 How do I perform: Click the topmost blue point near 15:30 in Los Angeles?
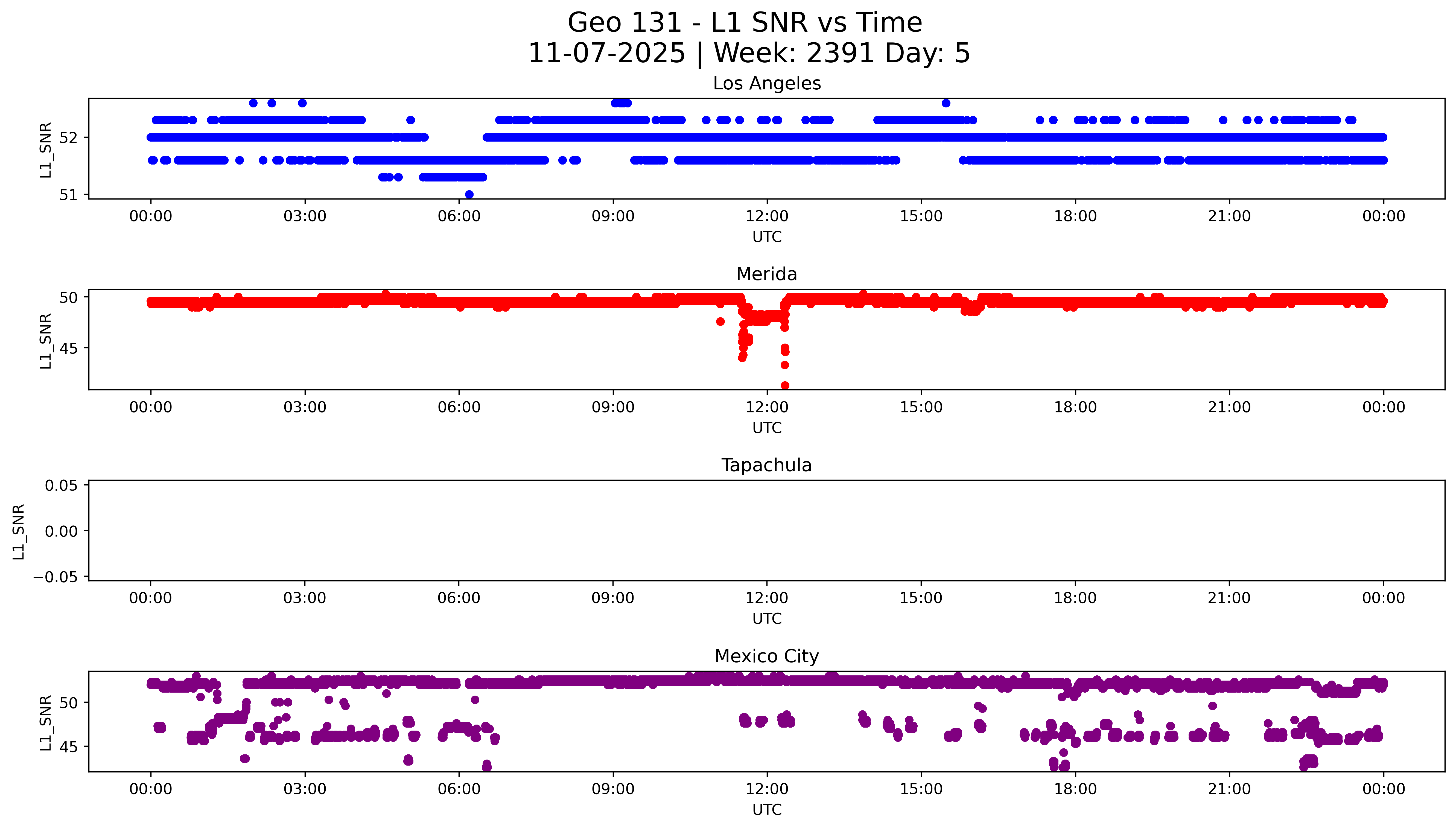946,103
